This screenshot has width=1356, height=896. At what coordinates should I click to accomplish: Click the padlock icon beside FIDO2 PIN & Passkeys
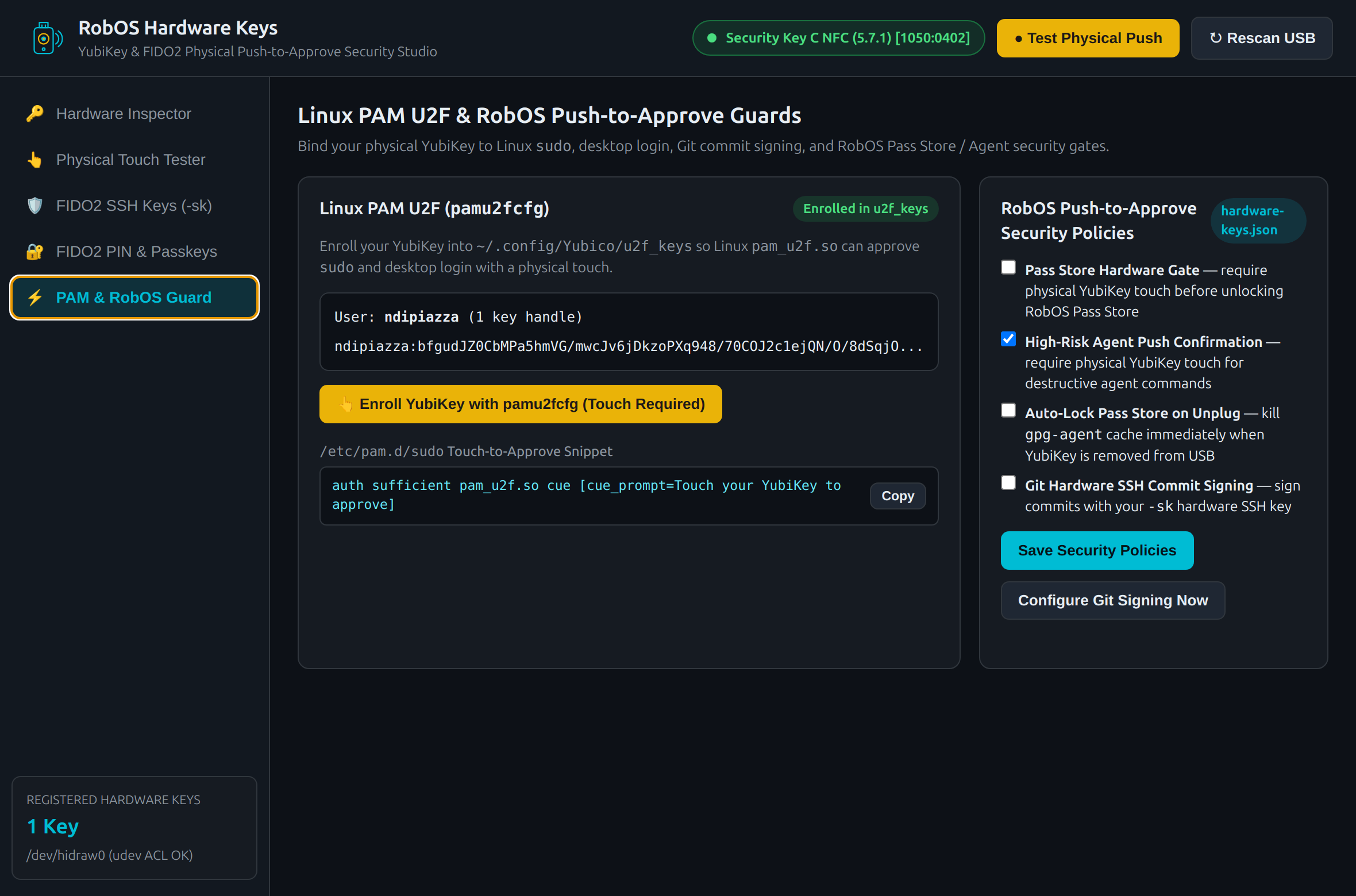[x=35, y=252]
